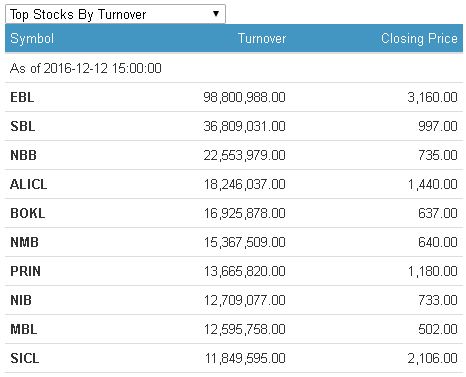Open the Top Stocks By Turnover dropdown
The height and width of the screenshot is (377, 466).
pyautogui.click(x=115, y=14)
